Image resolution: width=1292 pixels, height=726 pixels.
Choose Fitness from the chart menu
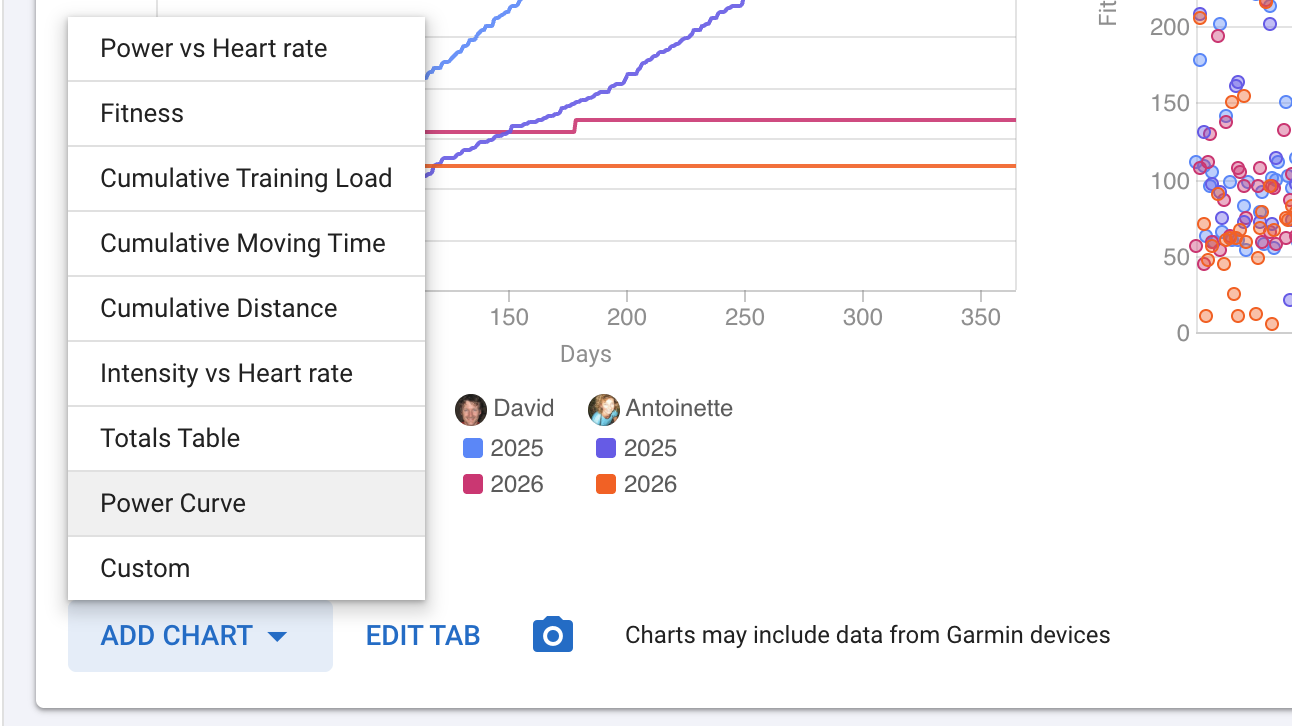[x=142, y=114]
